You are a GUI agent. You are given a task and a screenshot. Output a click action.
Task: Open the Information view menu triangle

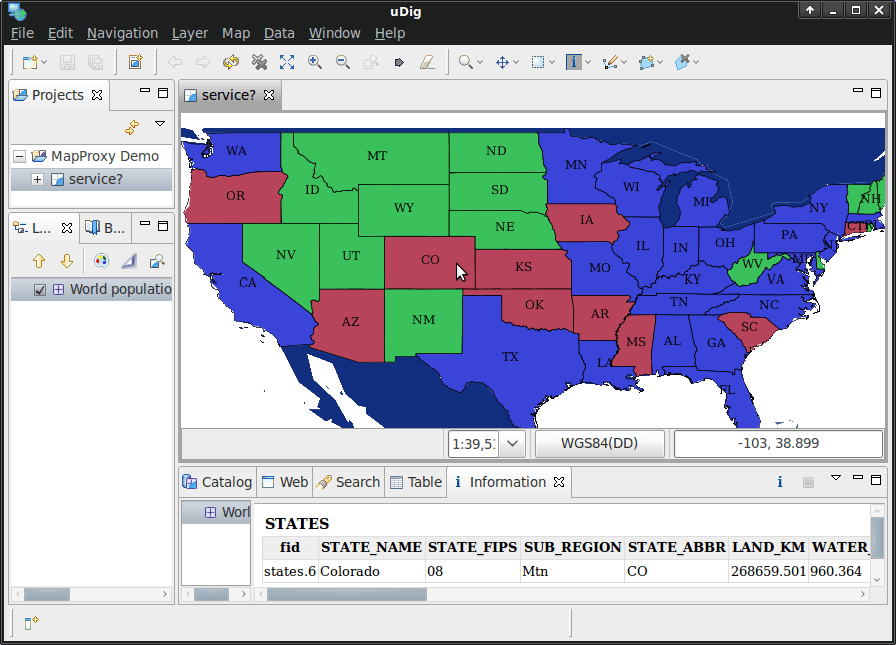[835, 478]
